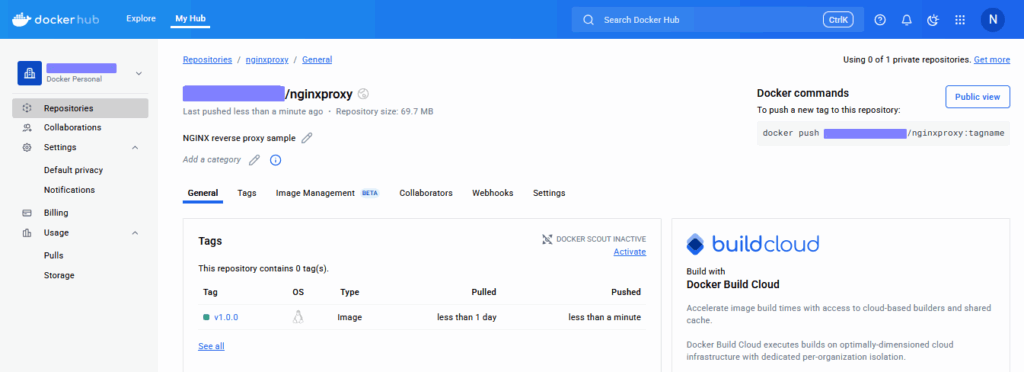1024x372 pixels.
Task: Click the category info icon
Action: pos(276,160)
